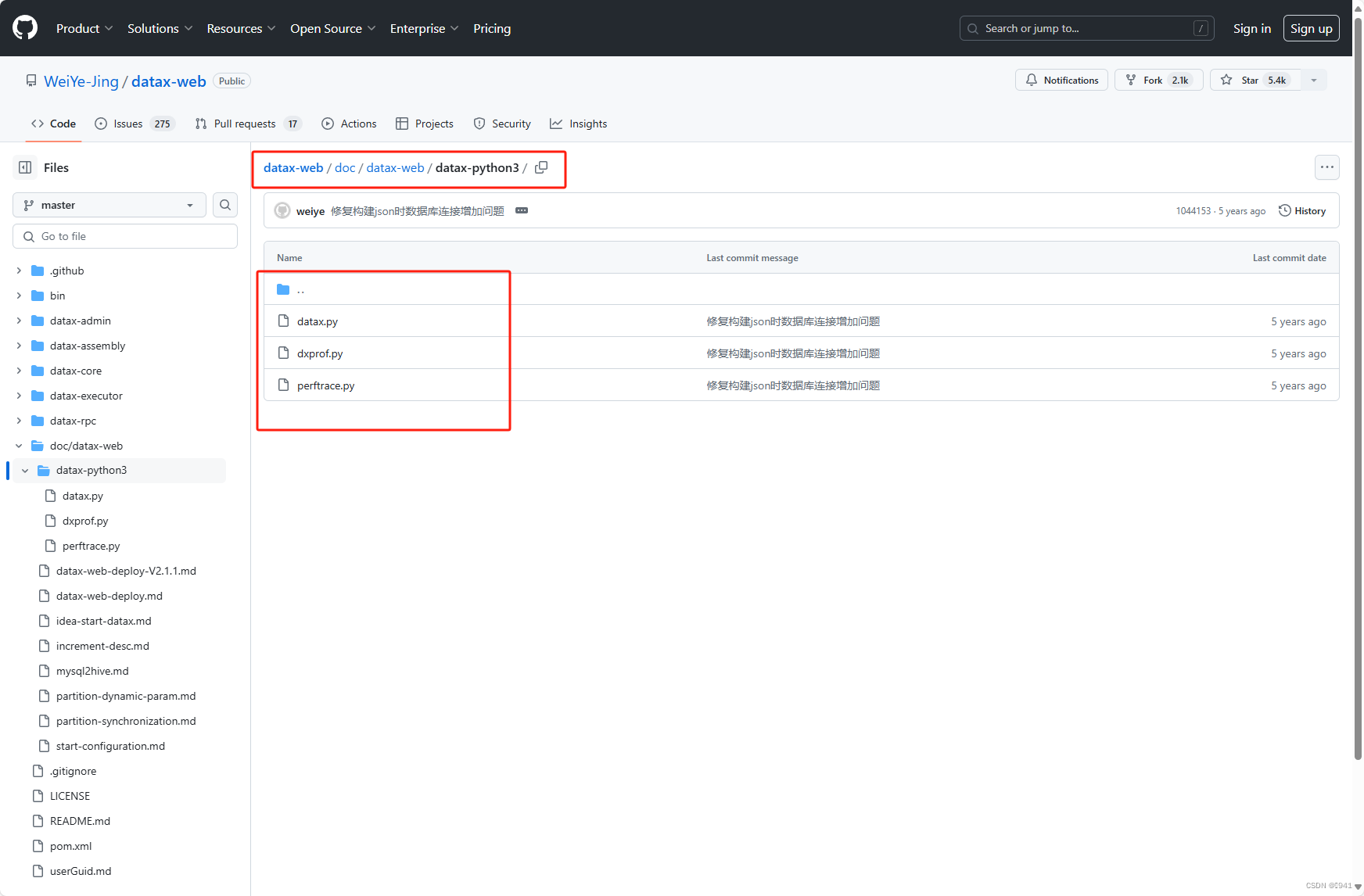Collapse the file tree side panel
This screenshot has width=1364, height=896.
click(x=25, y=167)
